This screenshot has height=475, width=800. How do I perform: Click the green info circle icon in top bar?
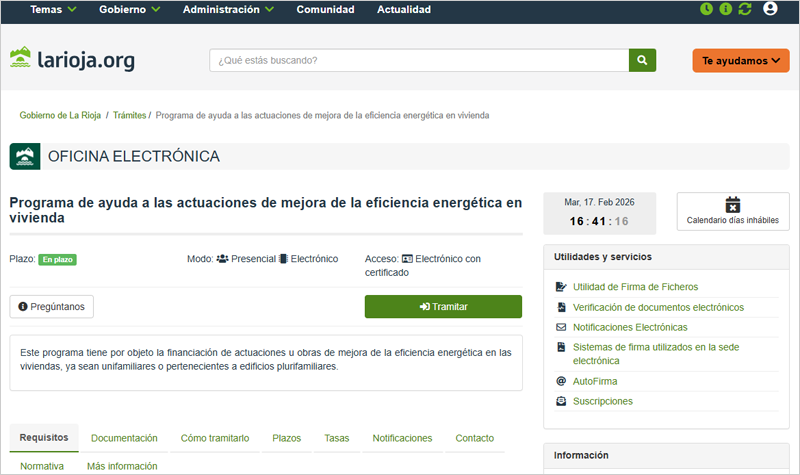pyautogui.click(x=726, y=9)
